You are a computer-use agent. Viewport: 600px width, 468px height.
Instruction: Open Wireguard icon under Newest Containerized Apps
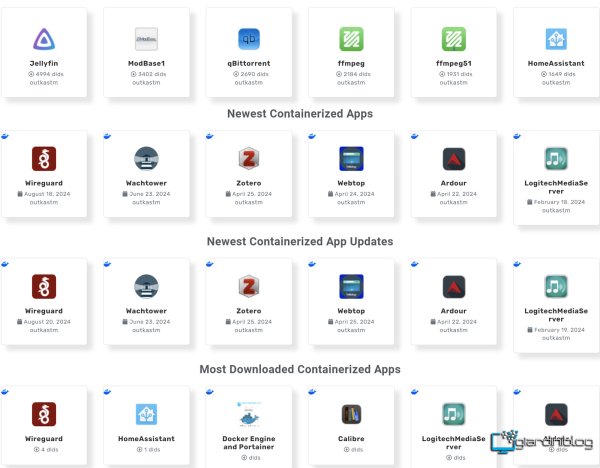coord(44,159)
